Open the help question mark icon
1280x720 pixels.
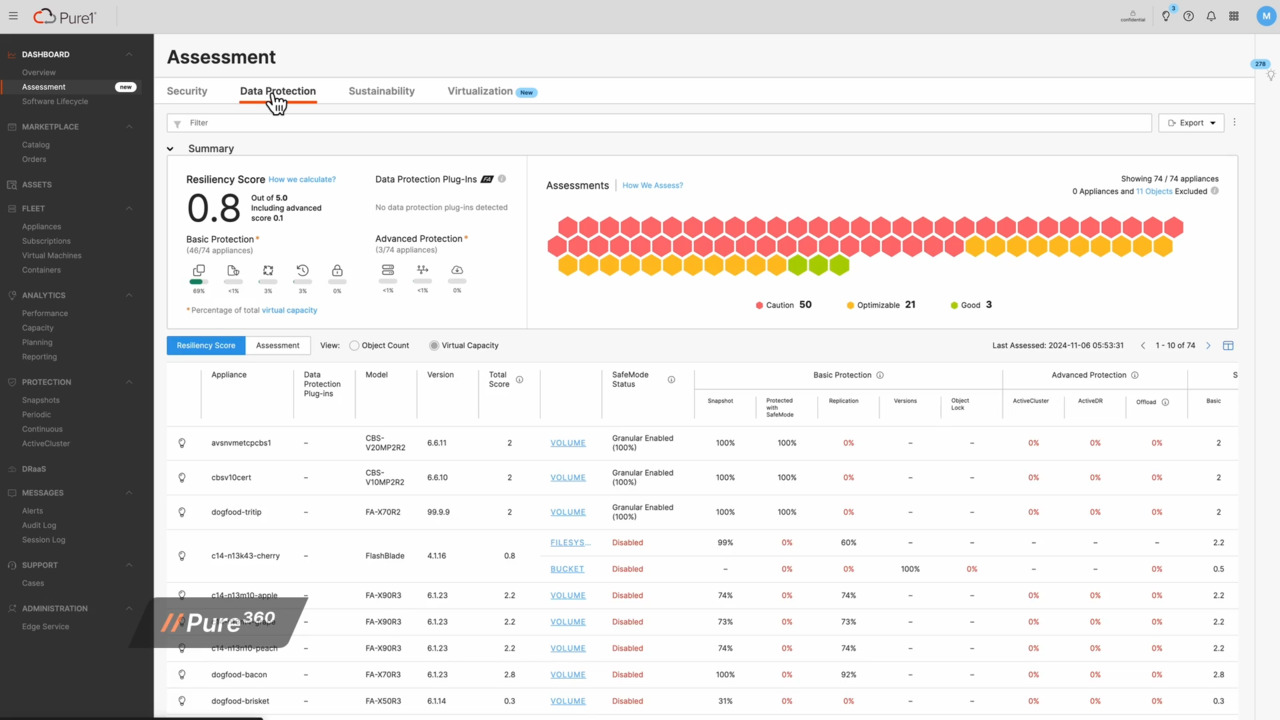click(x=1188, y=16)
